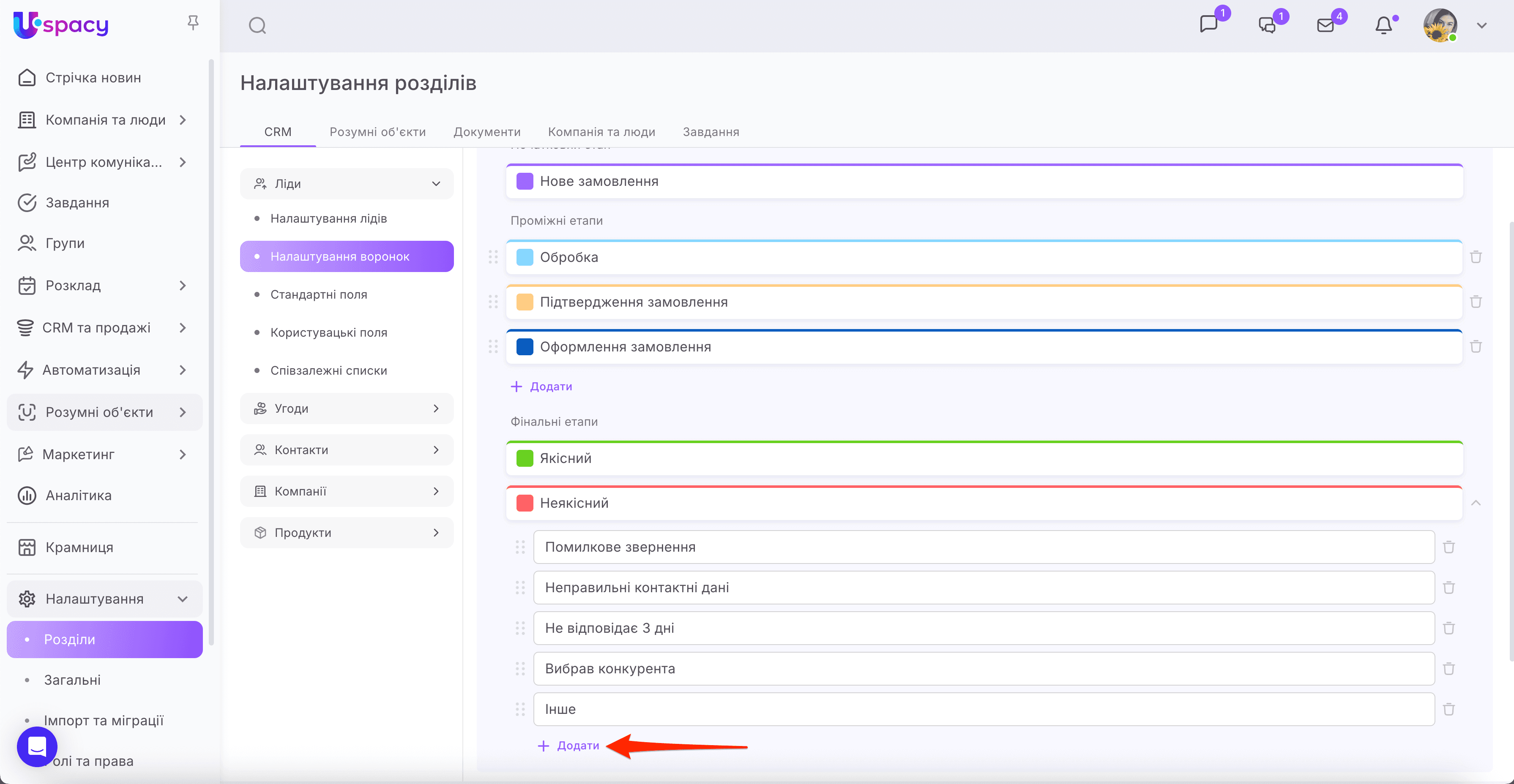This screenshot has height=784, width=1514.
Task: Open the mail envelope icon
Action: pos(1325,26)
